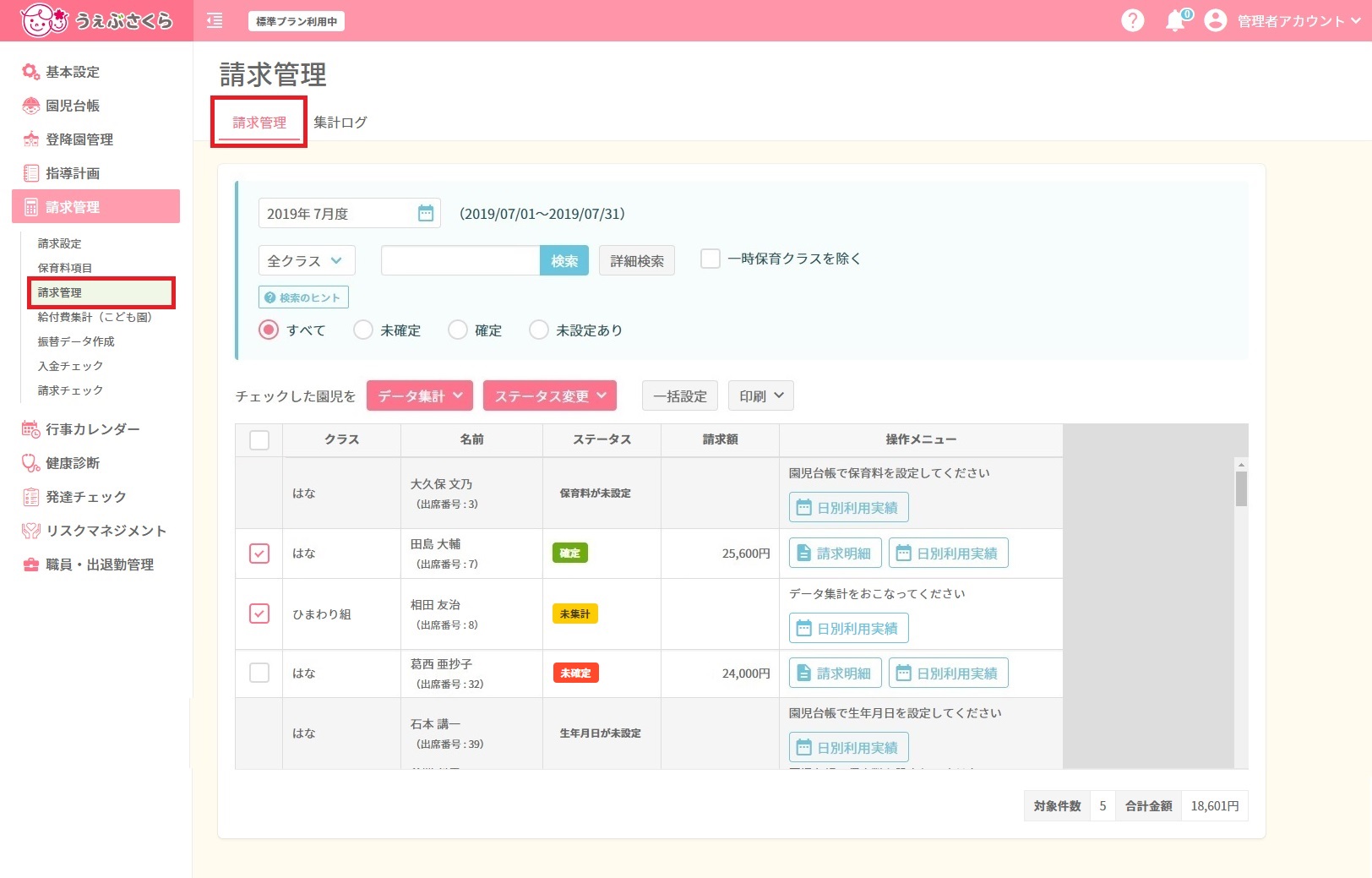Click the 請求管理 sidebar submenu item
This screenshot has height=878, width=1372.
pyautogui.click(x=101, y=292)
